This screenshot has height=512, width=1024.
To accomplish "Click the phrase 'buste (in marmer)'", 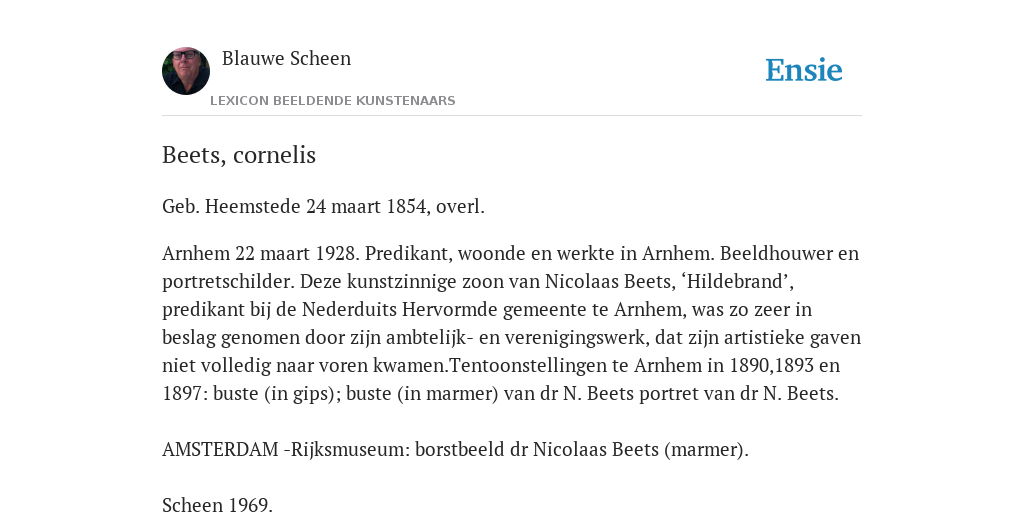I will tap(423, 394).
